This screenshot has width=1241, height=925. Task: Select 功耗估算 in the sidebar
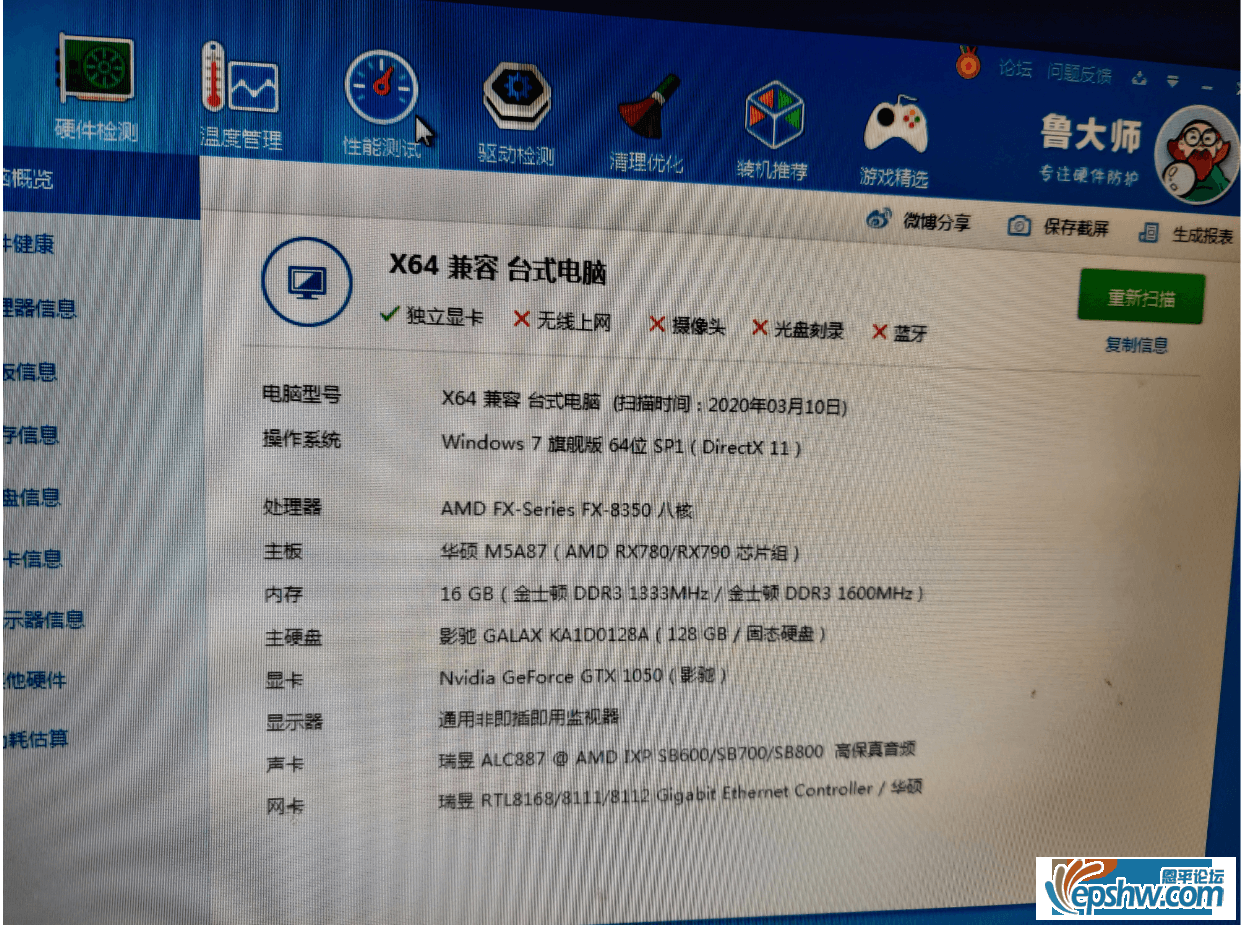(35, 740)
